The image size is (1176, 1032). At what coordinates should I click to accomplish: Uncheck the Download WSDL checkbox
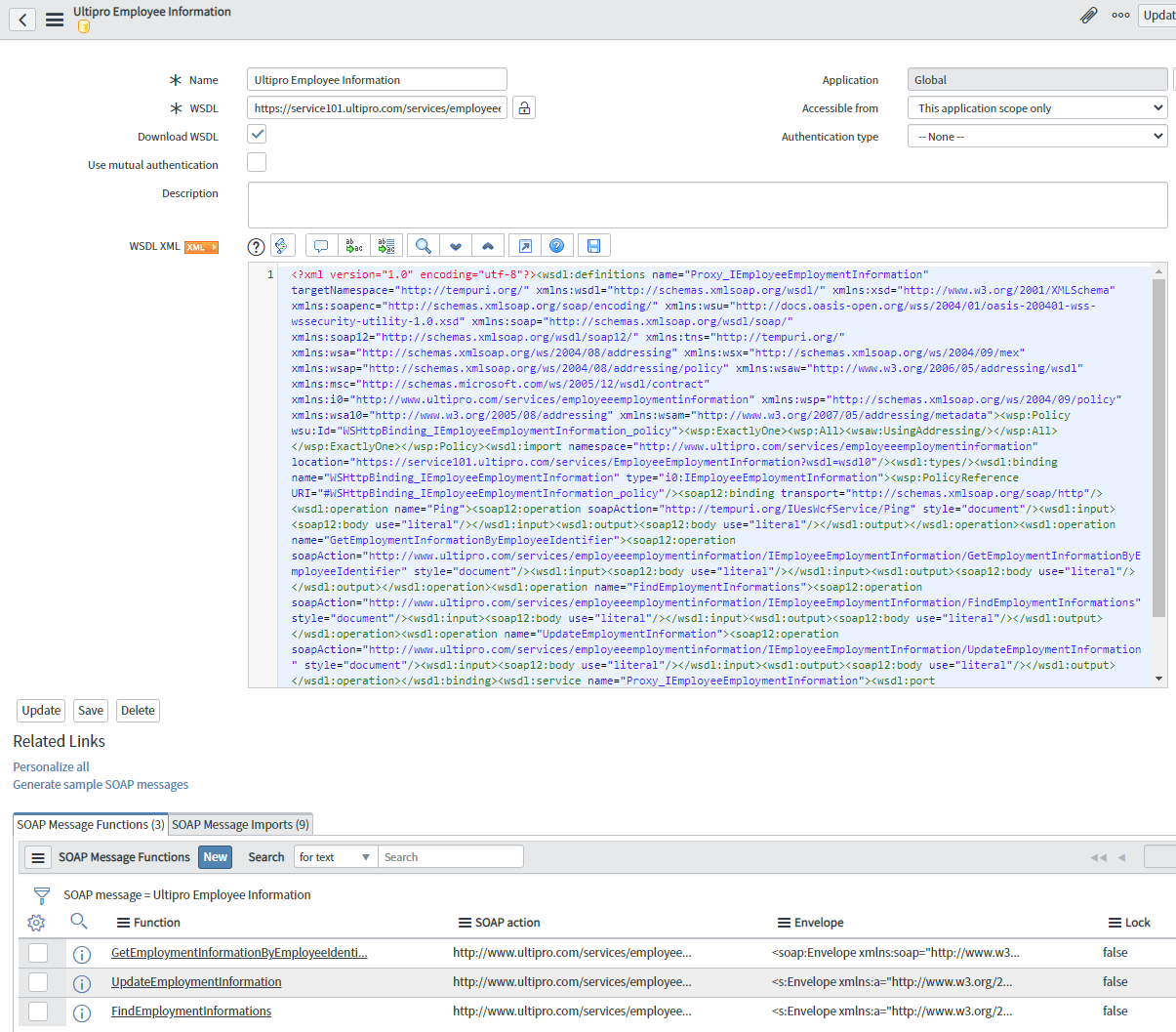pyautogui.click(x=257, y=134)
